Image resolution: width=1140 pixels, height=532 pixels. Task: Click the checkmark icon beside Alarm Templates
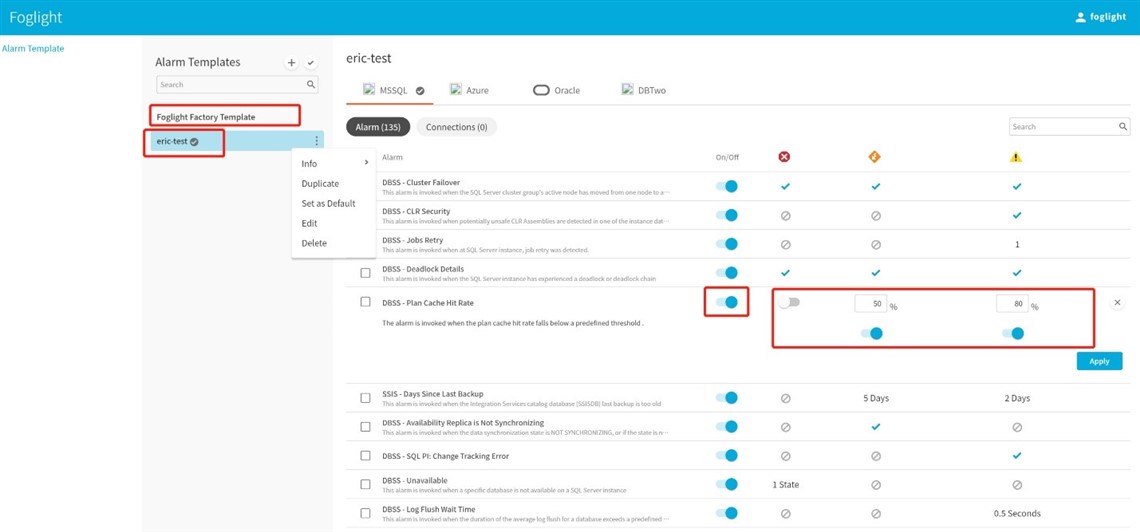(310, 63)
